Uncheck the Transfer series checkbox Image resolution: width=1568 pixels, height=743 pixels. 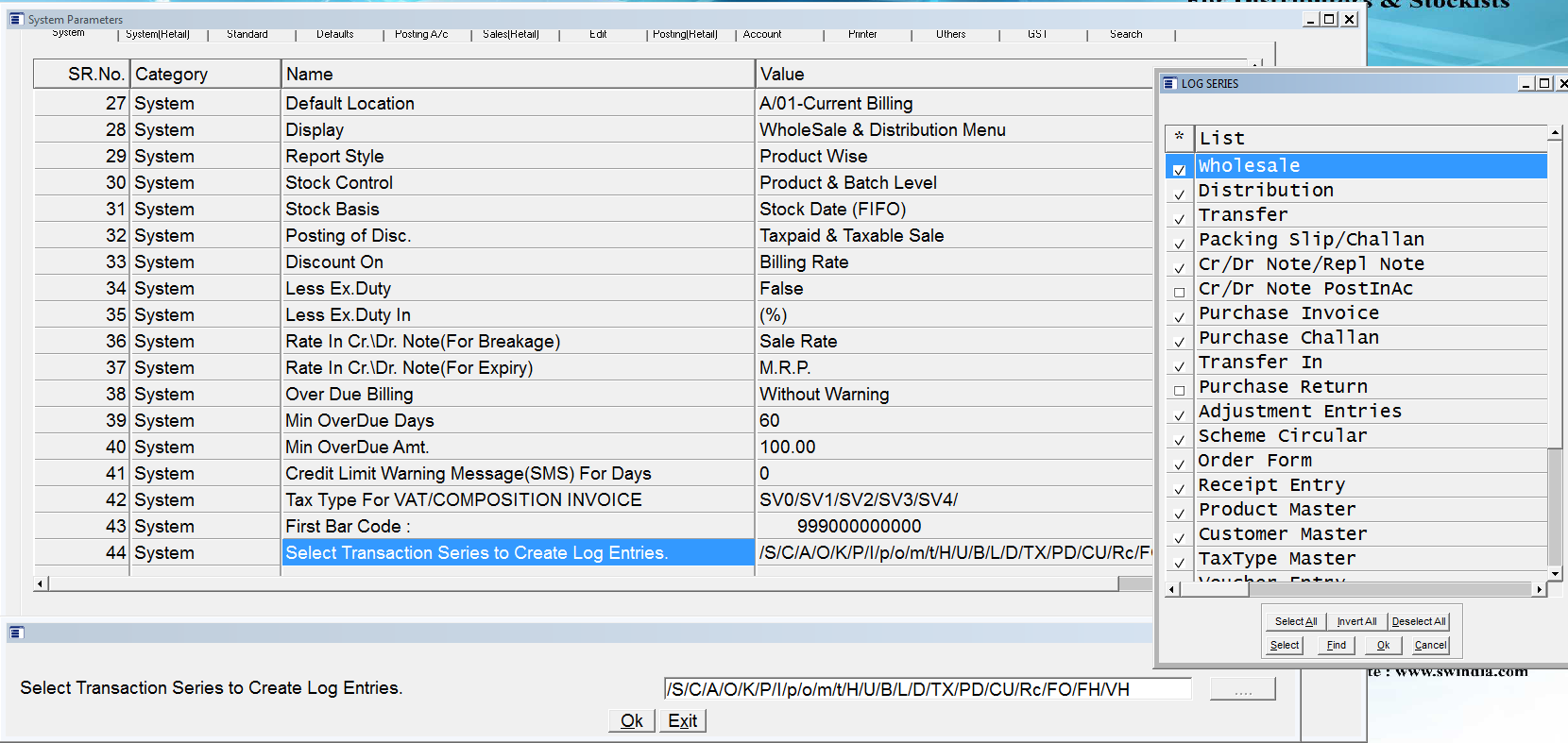(x=1179, y=219)
